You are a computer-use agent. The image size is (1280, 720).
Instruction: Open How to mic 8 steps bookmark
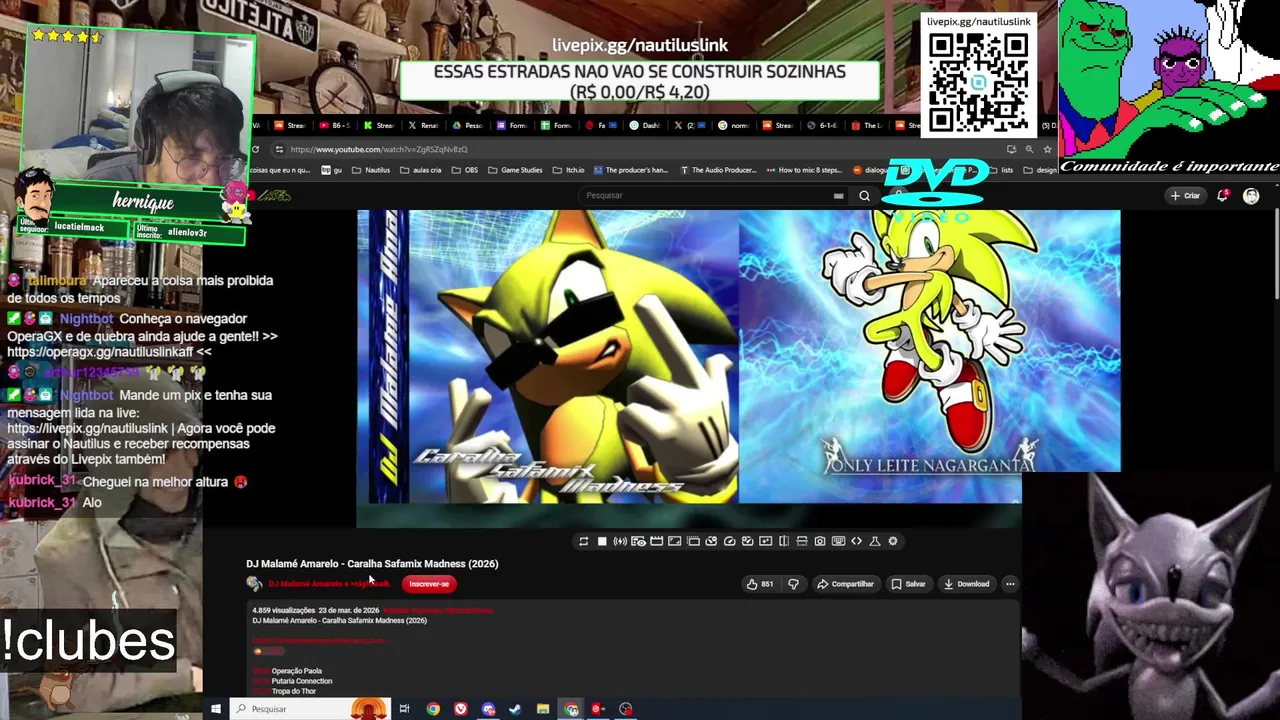point(804,170)
